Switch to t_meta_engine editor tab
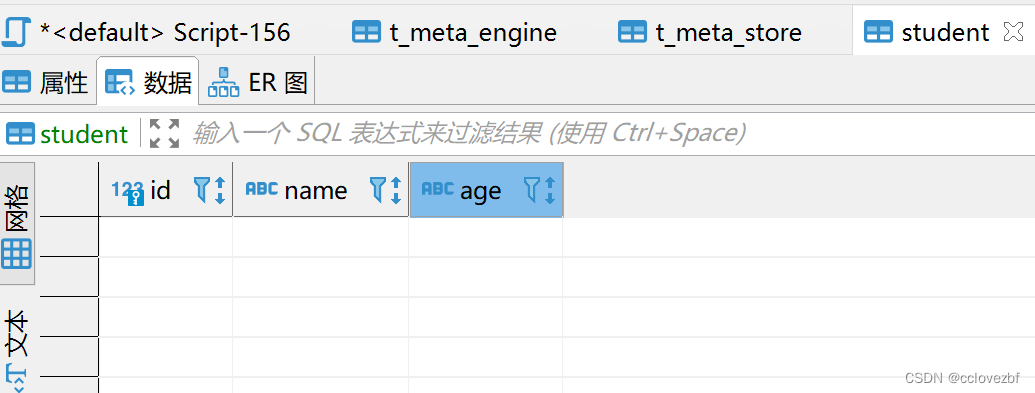Image resolution: width=1035 pixels, height=393 pixels. 454,32
